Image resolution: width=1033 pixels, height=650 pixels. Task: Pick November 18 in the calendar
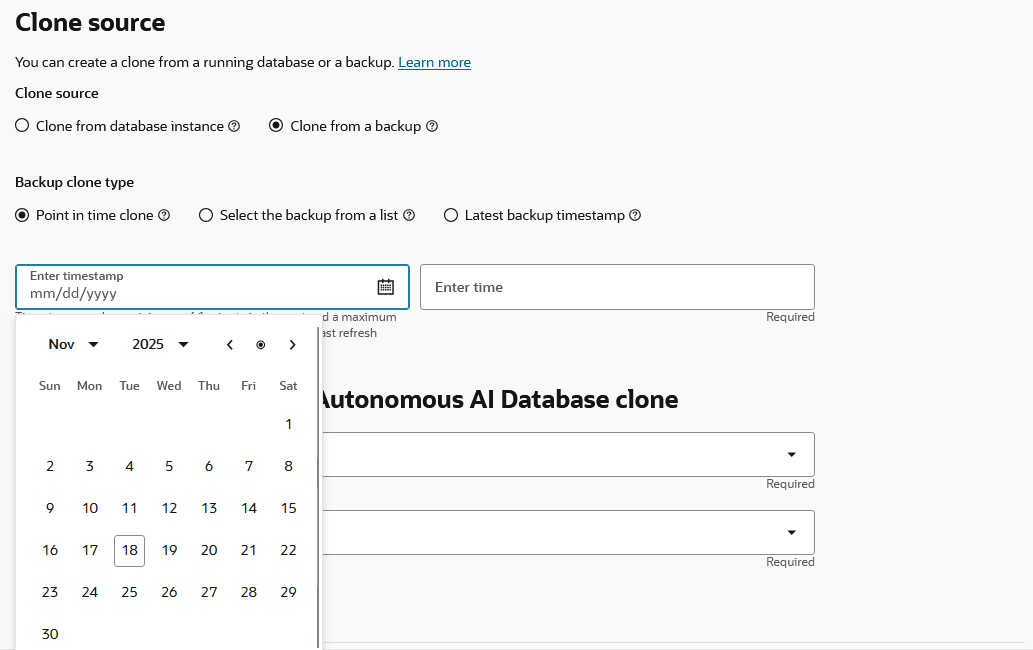129,550
